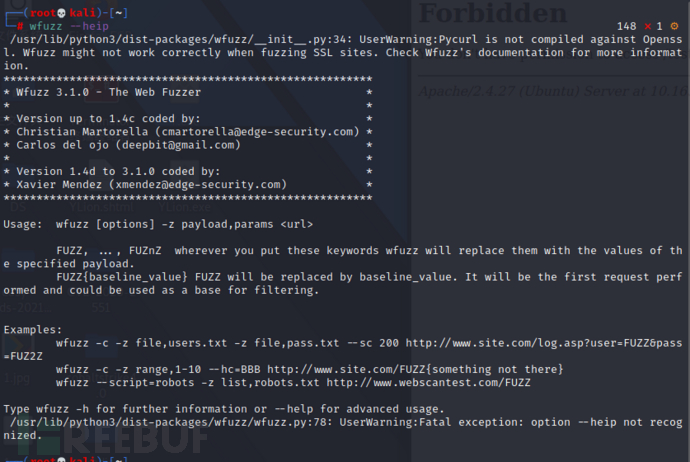
Task: Click the Forbidden heading behind the terminal
Action: pyautogui.click(x=492, y=13)
